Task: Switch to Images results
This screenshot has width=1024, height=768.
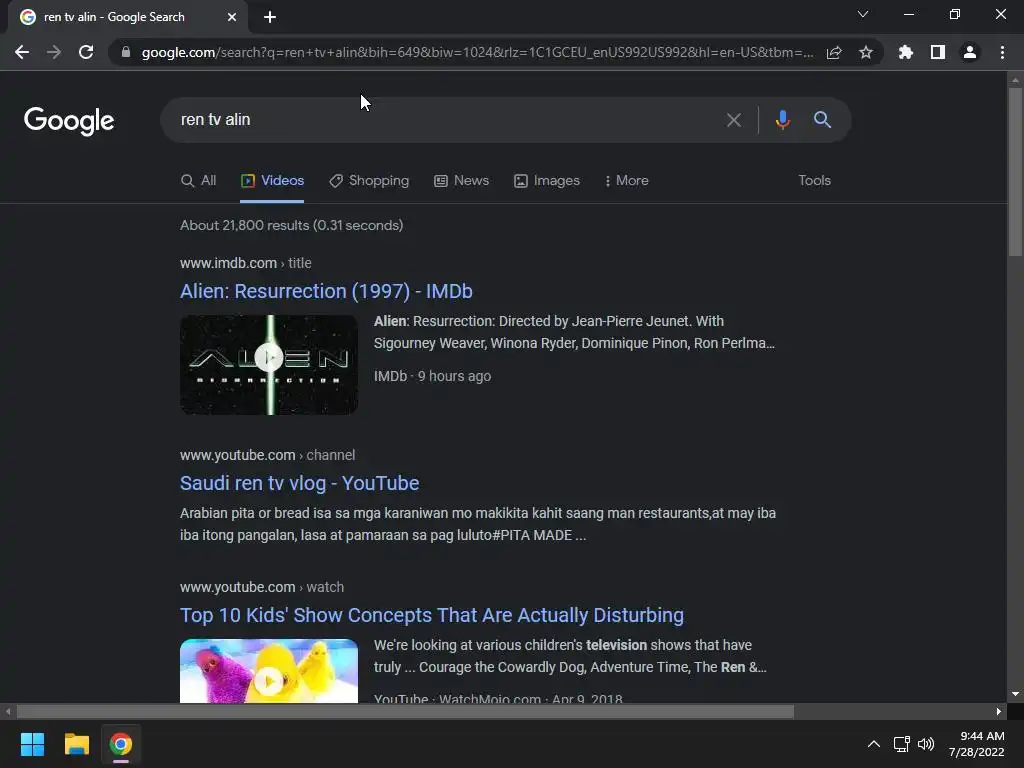Action: (547, 181)
